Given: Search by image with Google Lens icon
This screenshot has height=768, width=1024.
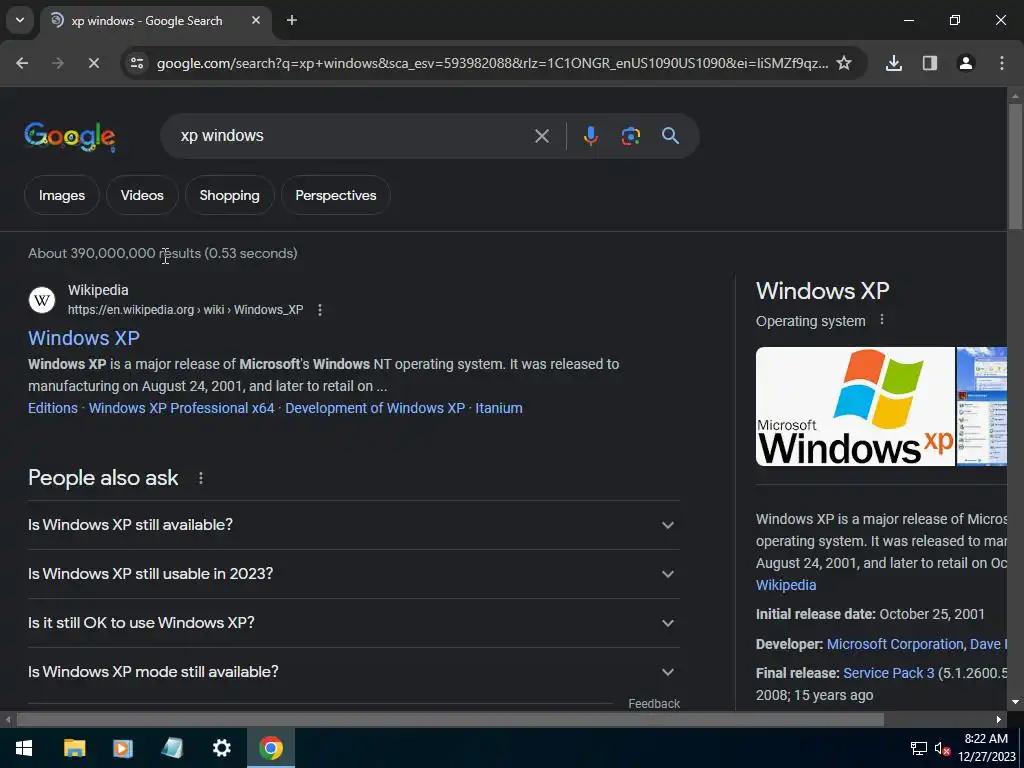Looking at the screenshot, I should (x=630, y=136).
